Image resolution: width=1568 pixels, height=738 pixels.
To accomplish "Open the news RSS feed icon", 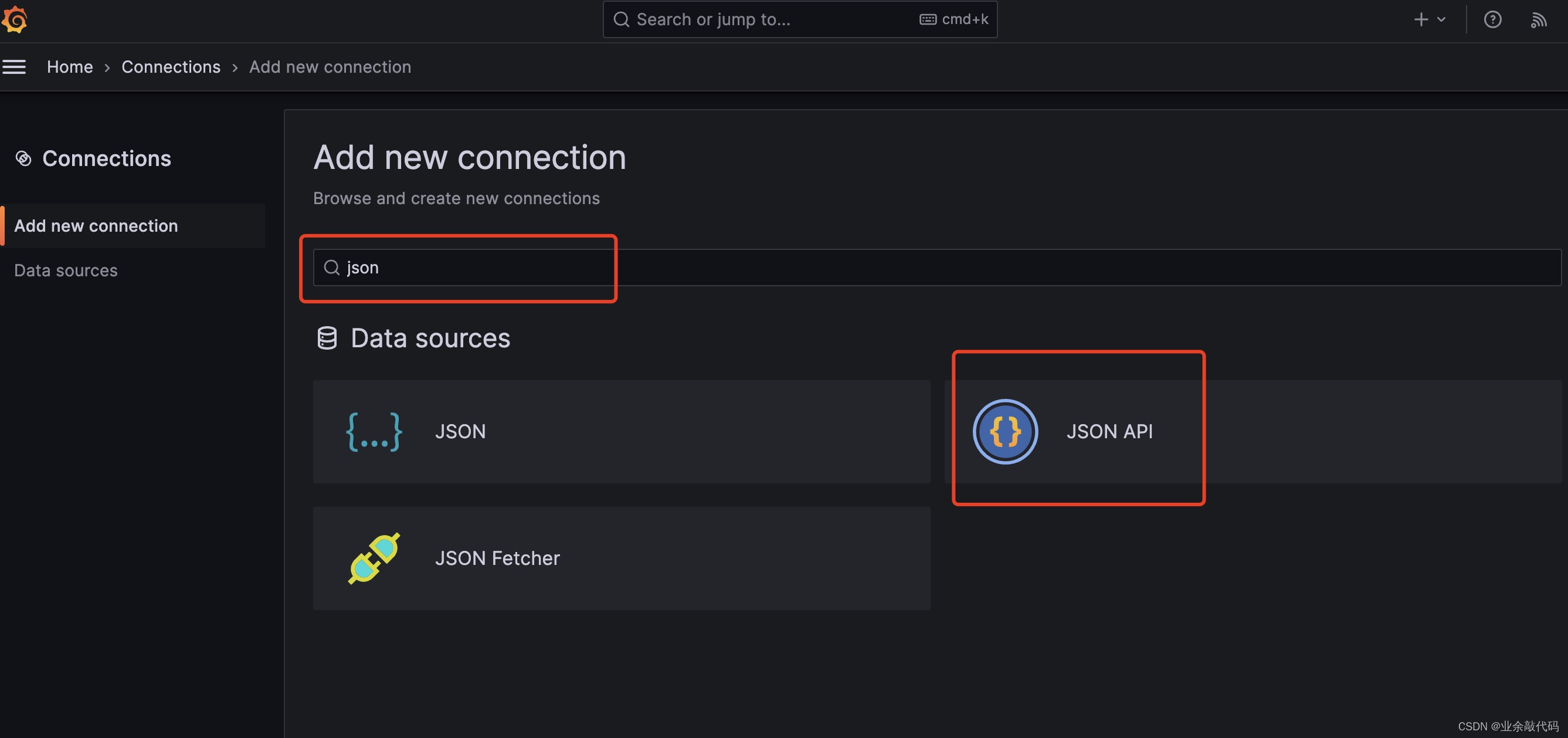I will (1538, 20).
